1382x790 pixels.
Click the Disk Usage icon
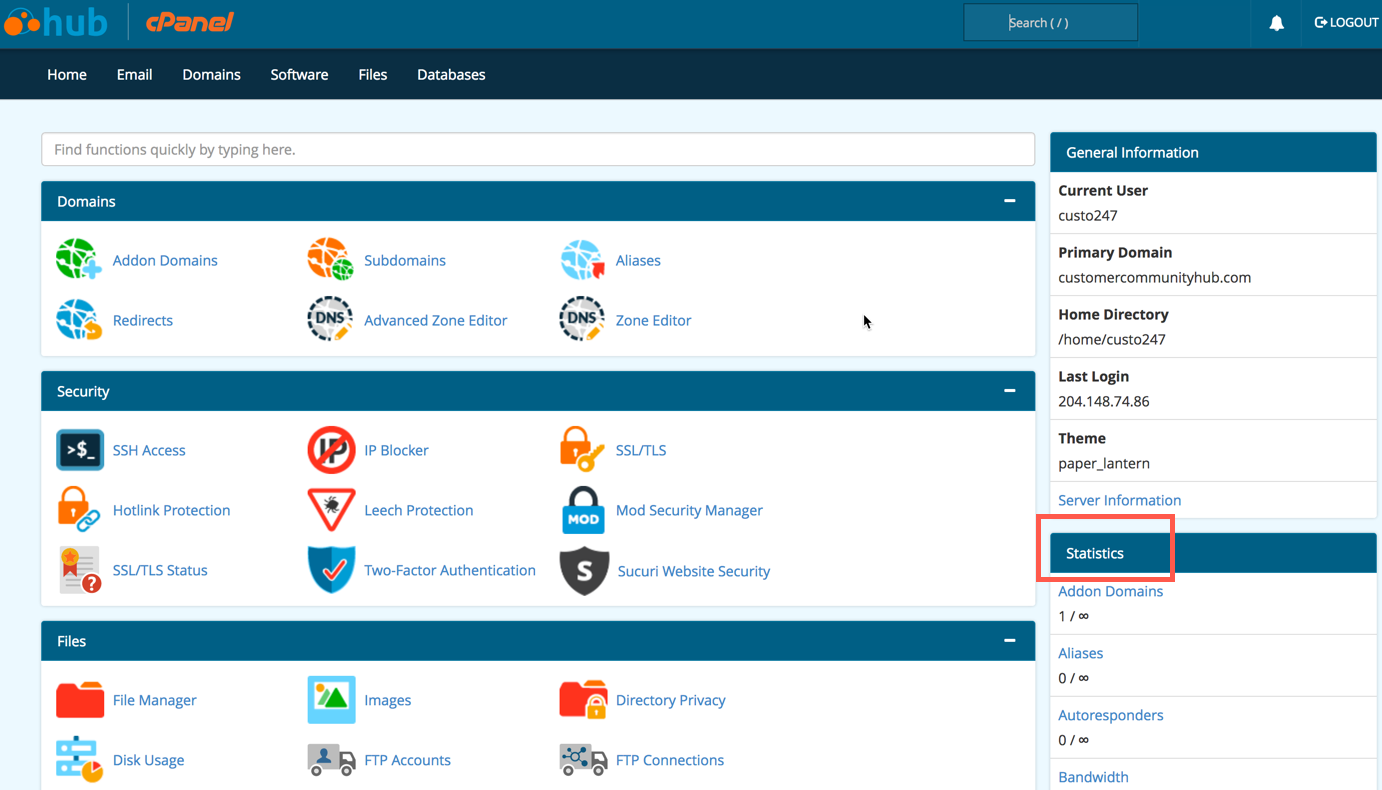tap(80, 760)
